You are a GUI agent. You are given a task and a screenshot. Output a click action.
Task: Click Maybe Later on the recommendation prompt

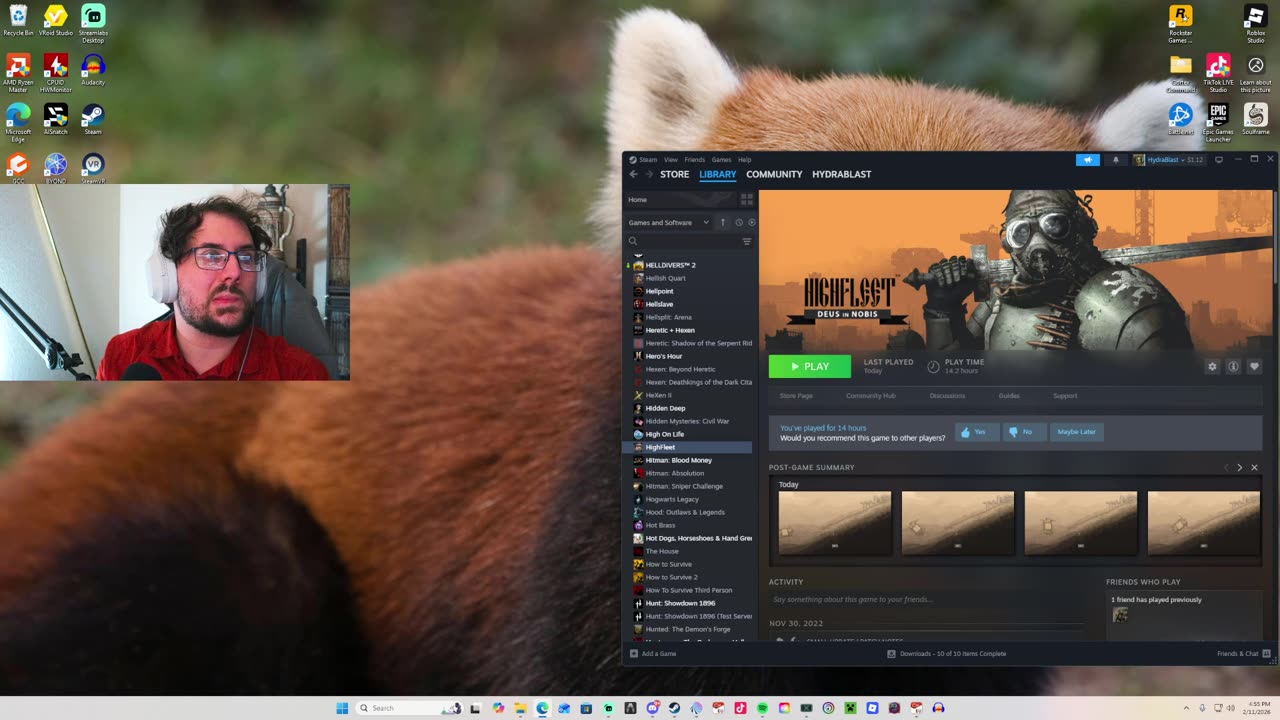[1076, 432]
